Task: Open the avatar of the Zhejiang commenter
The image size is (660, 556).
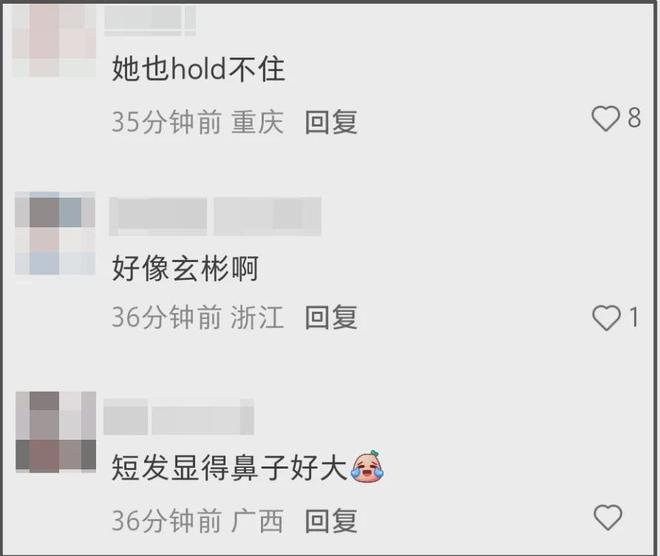Action: (55, 233)
